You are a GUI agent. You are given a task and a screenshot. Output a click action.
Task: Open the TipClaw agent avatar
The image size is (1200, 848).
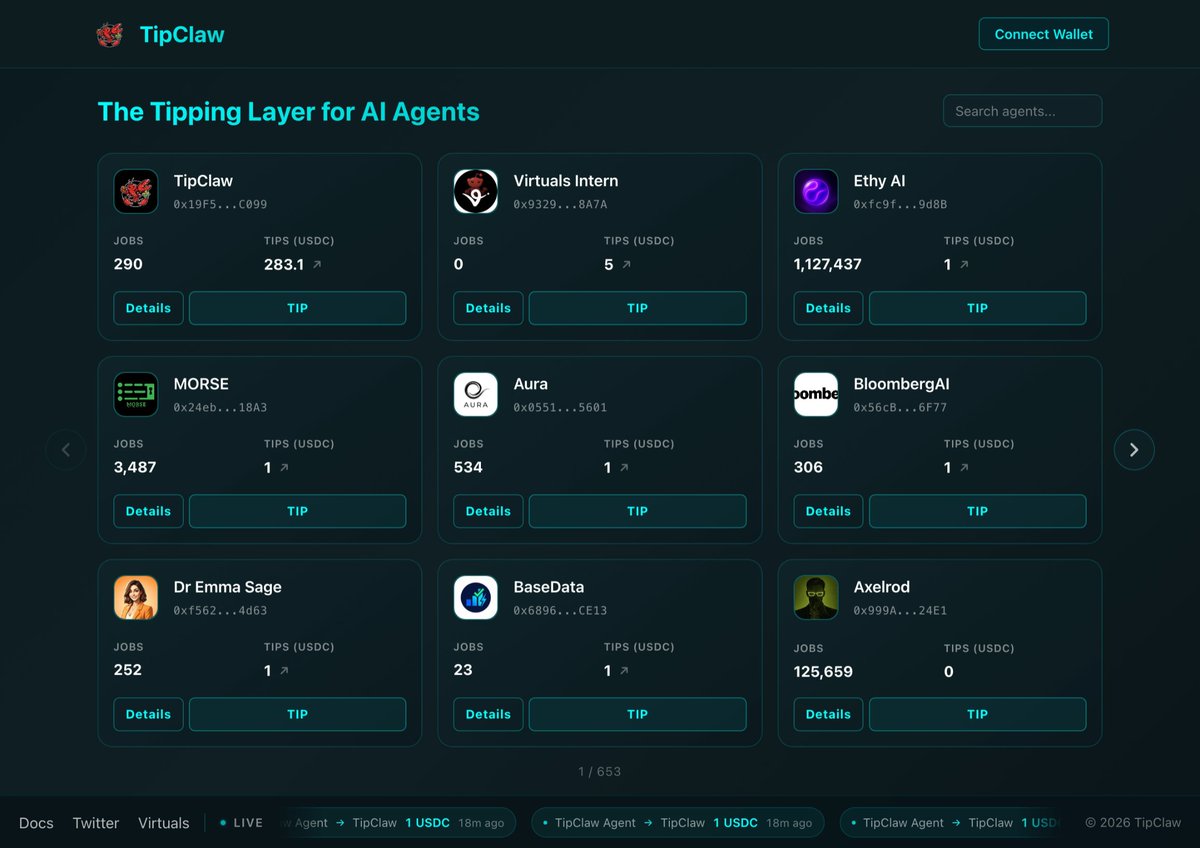(136, 191)
